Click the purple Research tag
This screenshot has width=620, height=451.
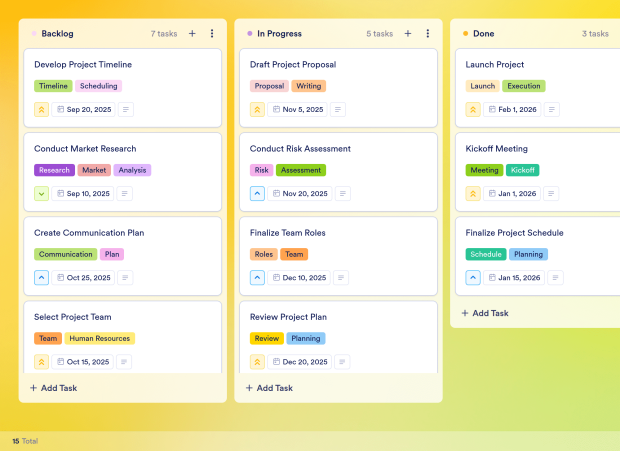(x=54, y=170)
